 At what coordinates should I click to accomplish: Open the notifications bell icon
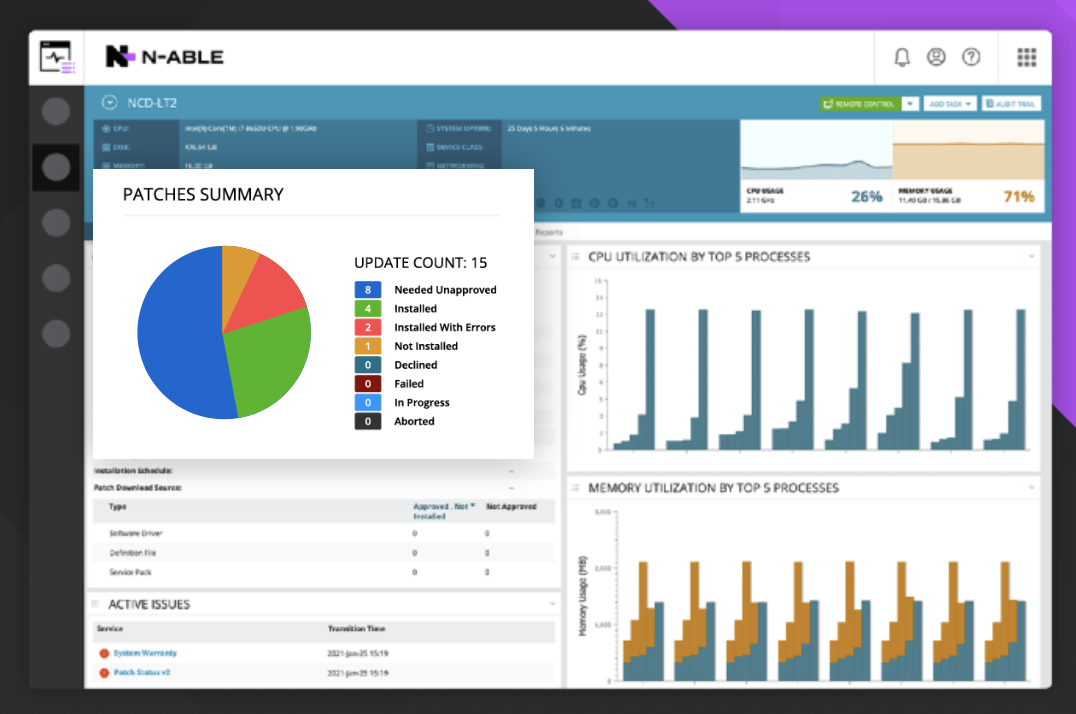(x=902, y=57)
